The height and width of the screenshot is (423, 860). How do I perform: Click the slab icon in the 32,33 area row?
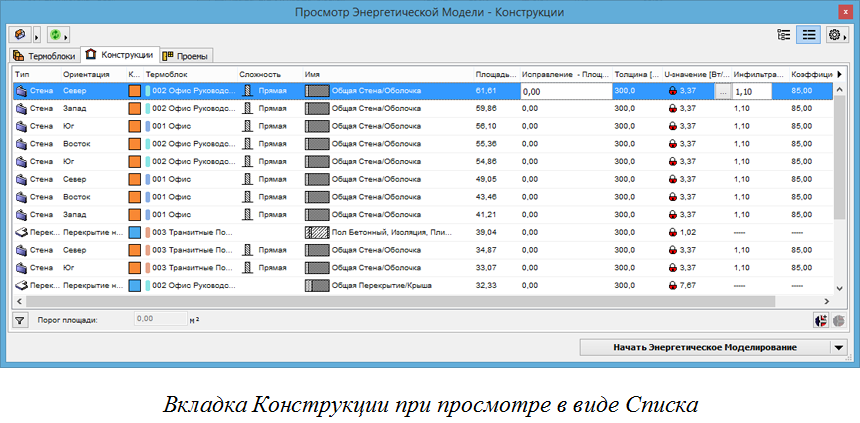(21, 285)
